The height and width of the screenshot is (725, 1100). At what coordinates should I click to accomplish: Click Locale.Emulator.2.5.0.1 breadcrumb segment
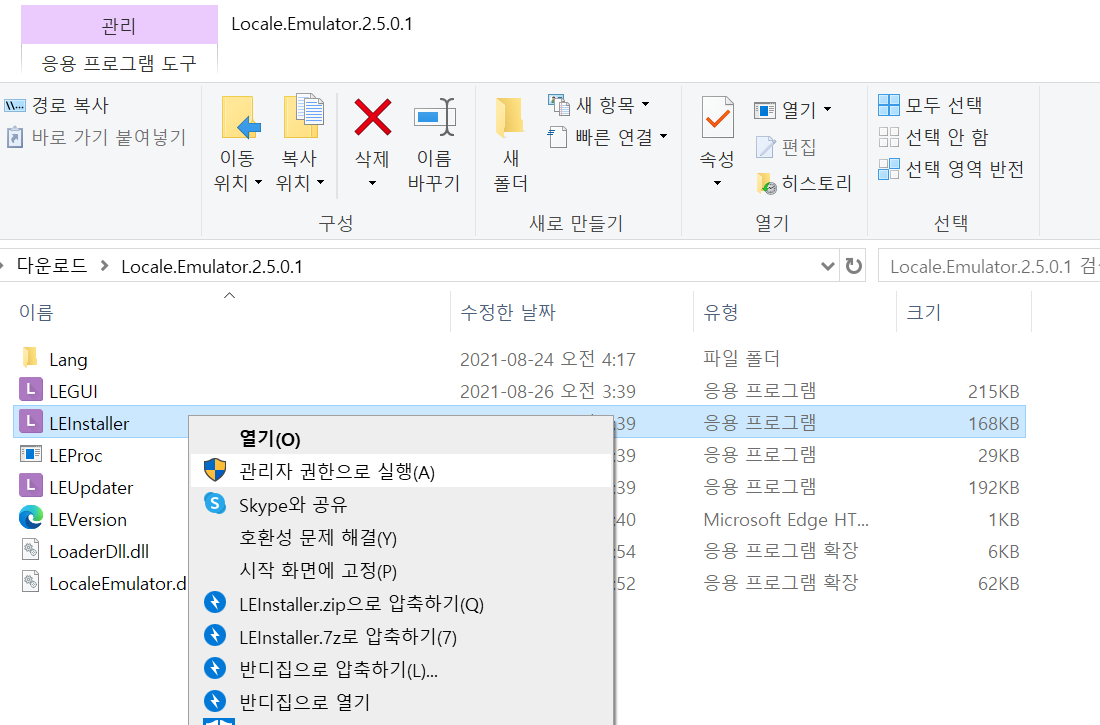[x=212, y=267]
